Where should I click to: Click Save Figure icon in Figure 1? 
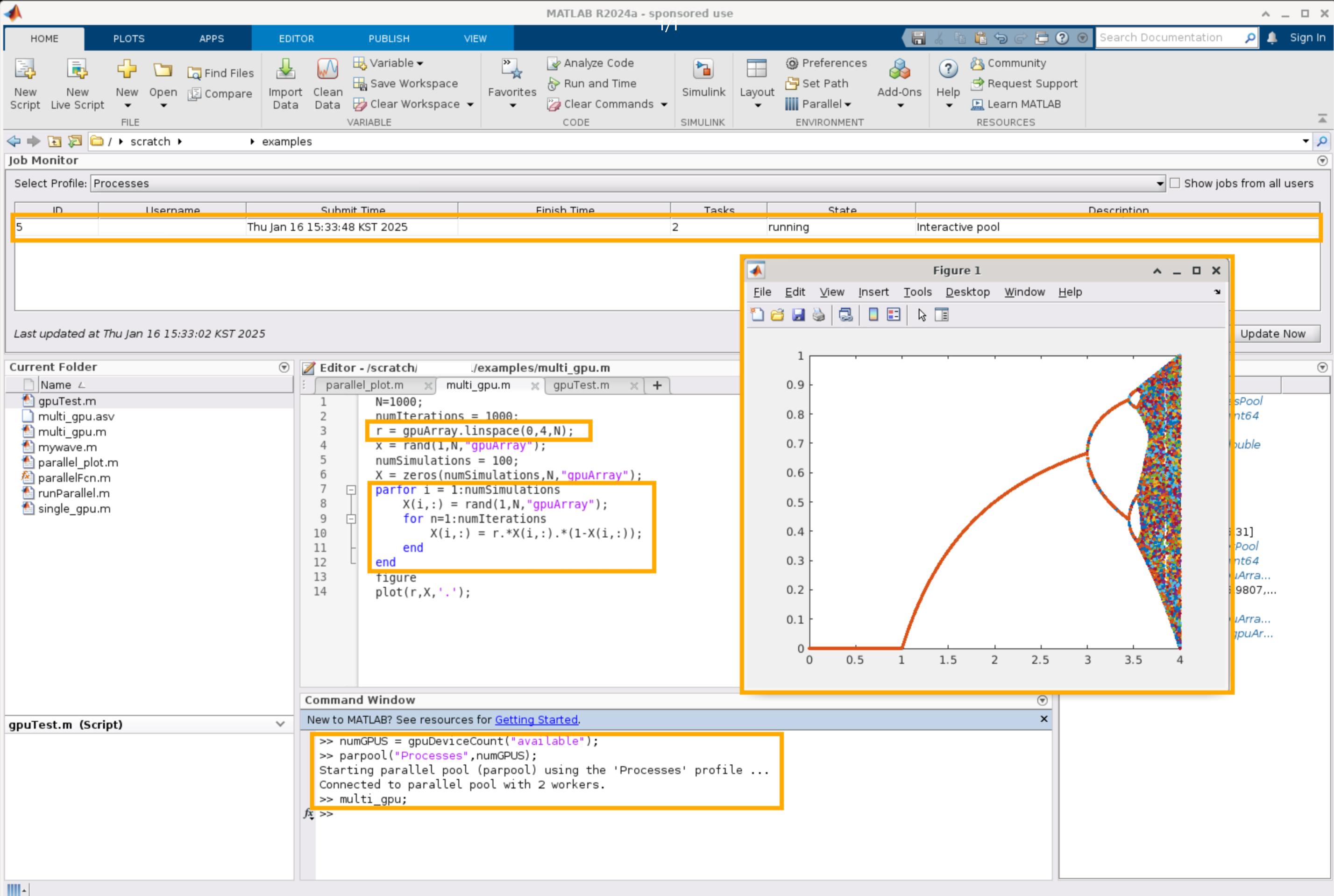(x=798, y=315)
